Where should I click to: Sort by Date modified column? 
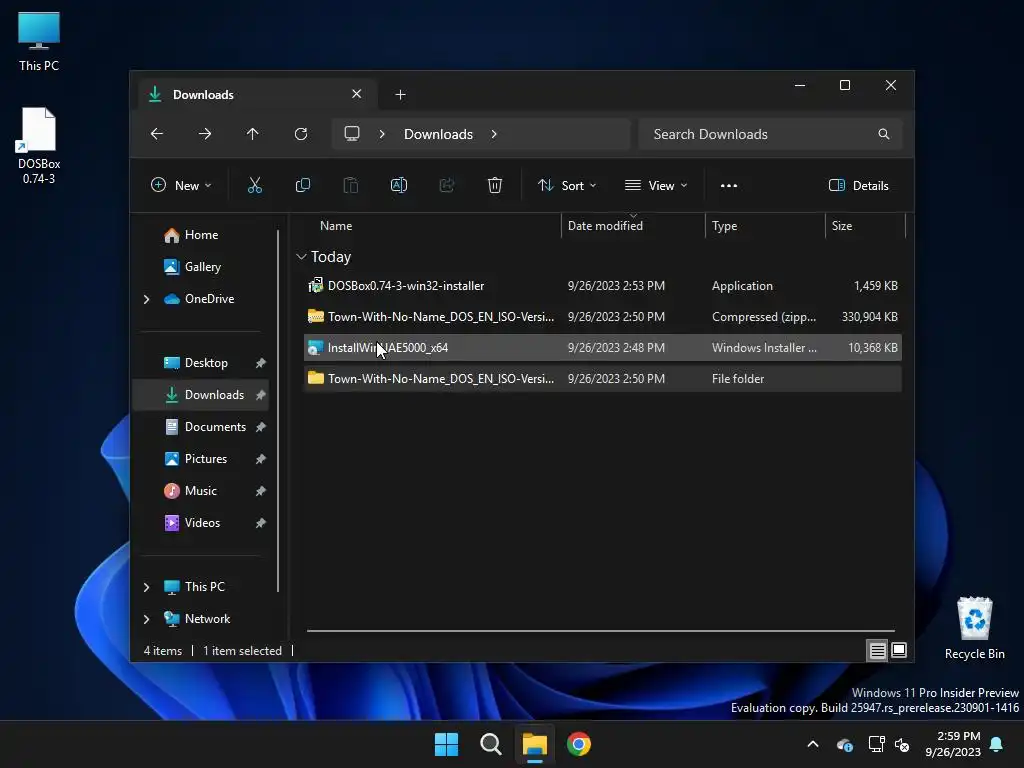(x=605, y=226)
